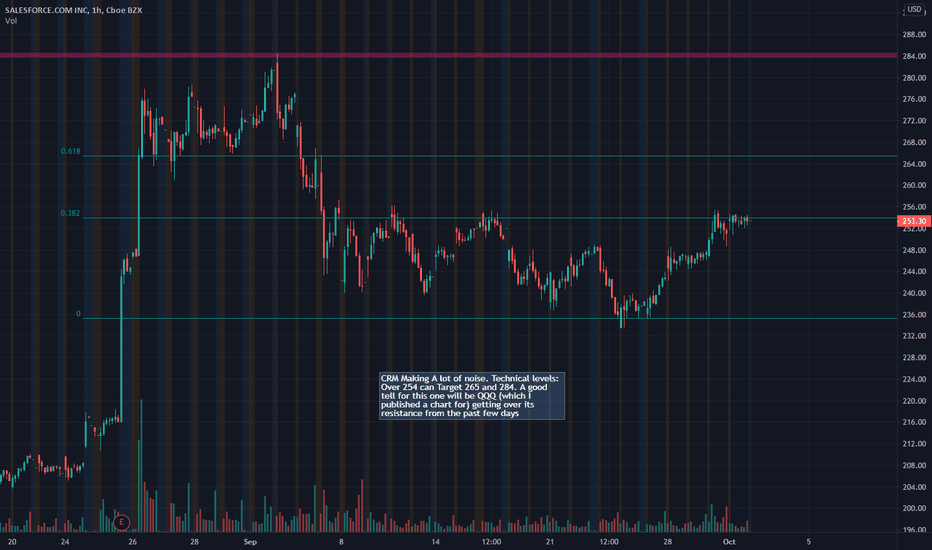932x550 pixels.
Task: Click the 253.30 current price label
Action: (914, 221)
